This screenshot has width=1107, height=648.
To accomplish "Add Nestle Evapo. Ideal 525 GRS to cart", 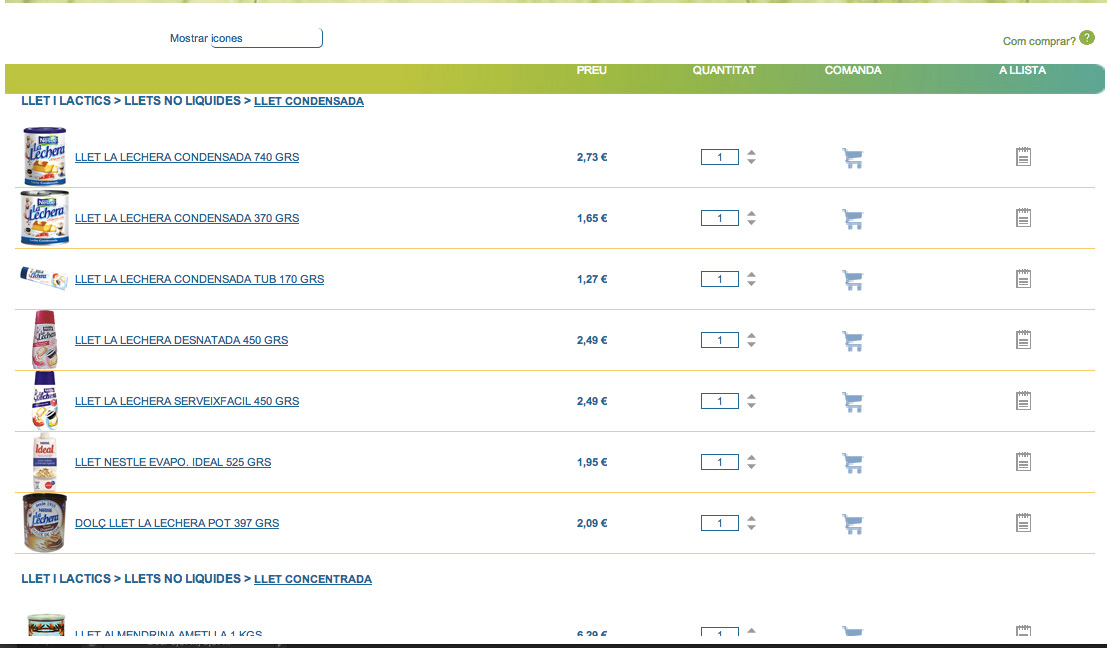I will [x=852, y=463].
